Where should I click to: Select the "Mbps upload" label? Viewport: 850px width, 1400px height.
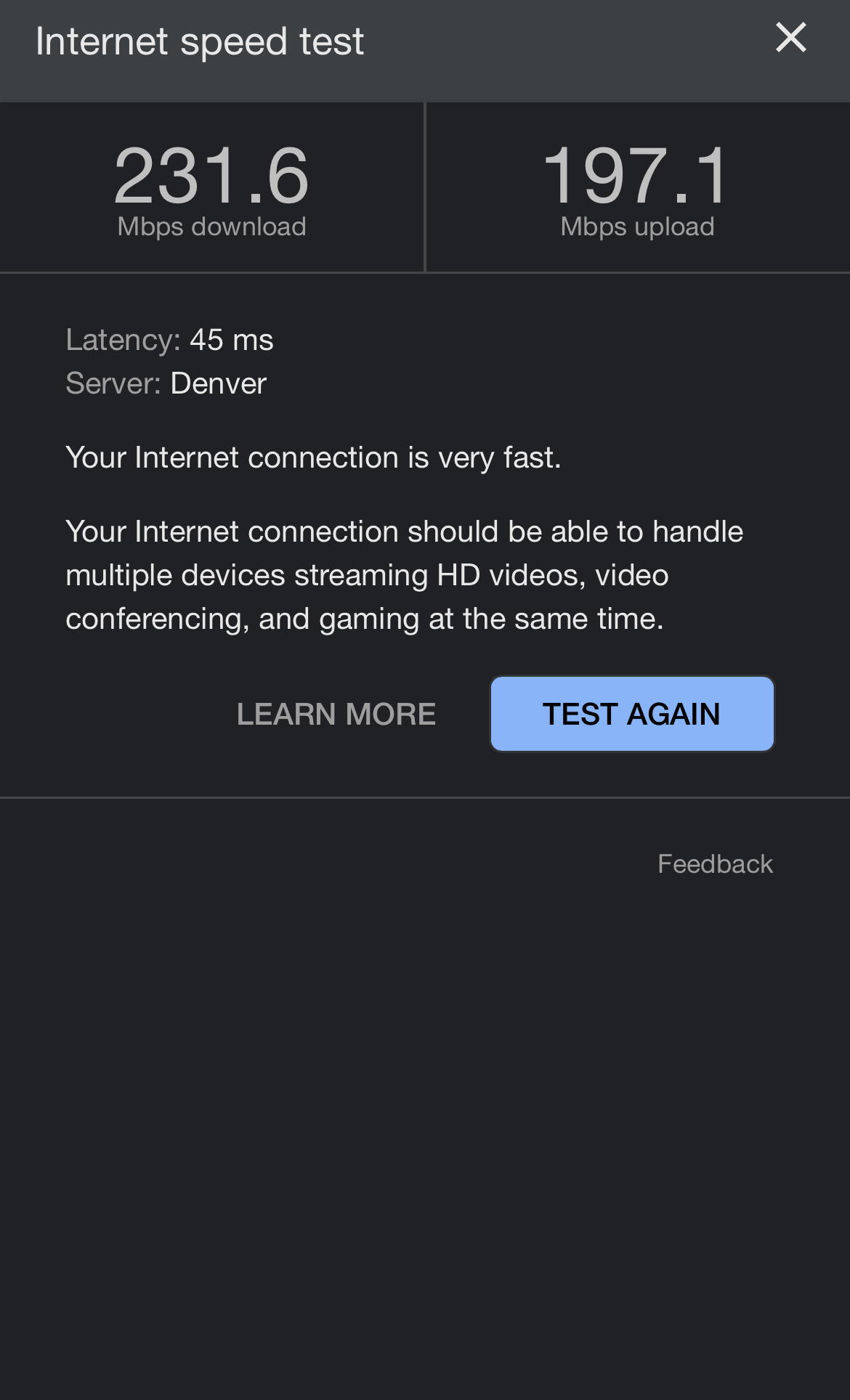637,227
